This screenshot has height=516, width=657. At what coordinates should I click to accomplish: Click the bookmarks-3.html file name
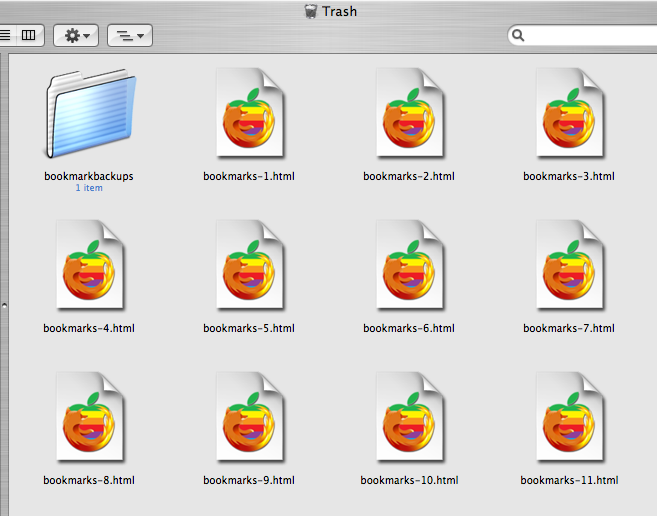tap(569, 176)
